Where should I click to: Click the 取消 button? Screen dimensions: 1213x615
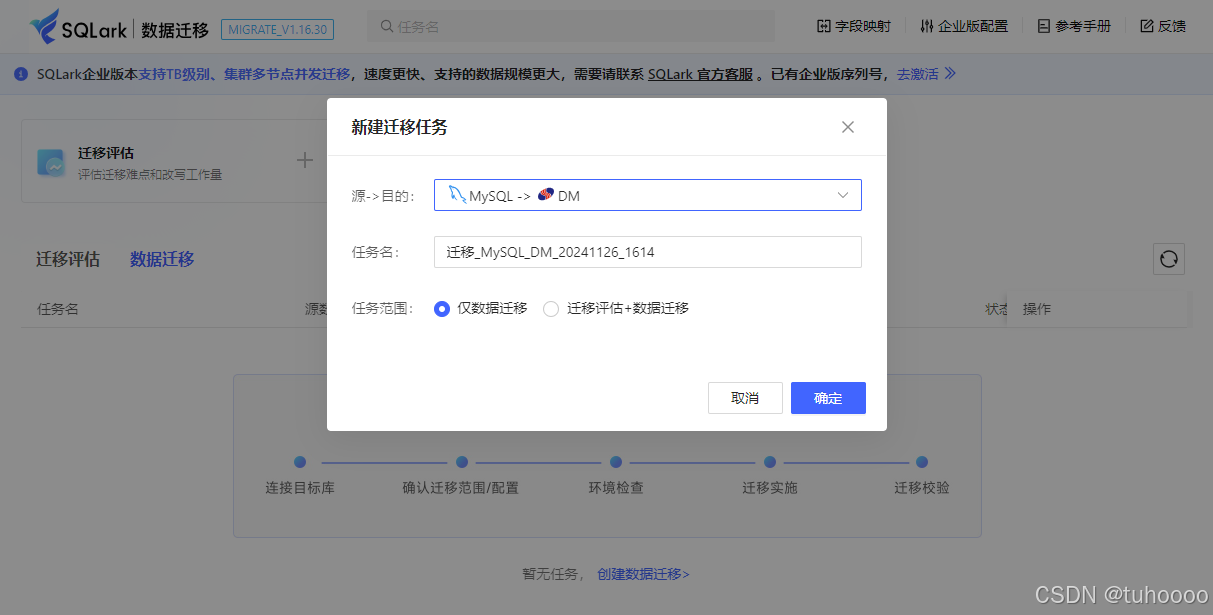(745, 398)
